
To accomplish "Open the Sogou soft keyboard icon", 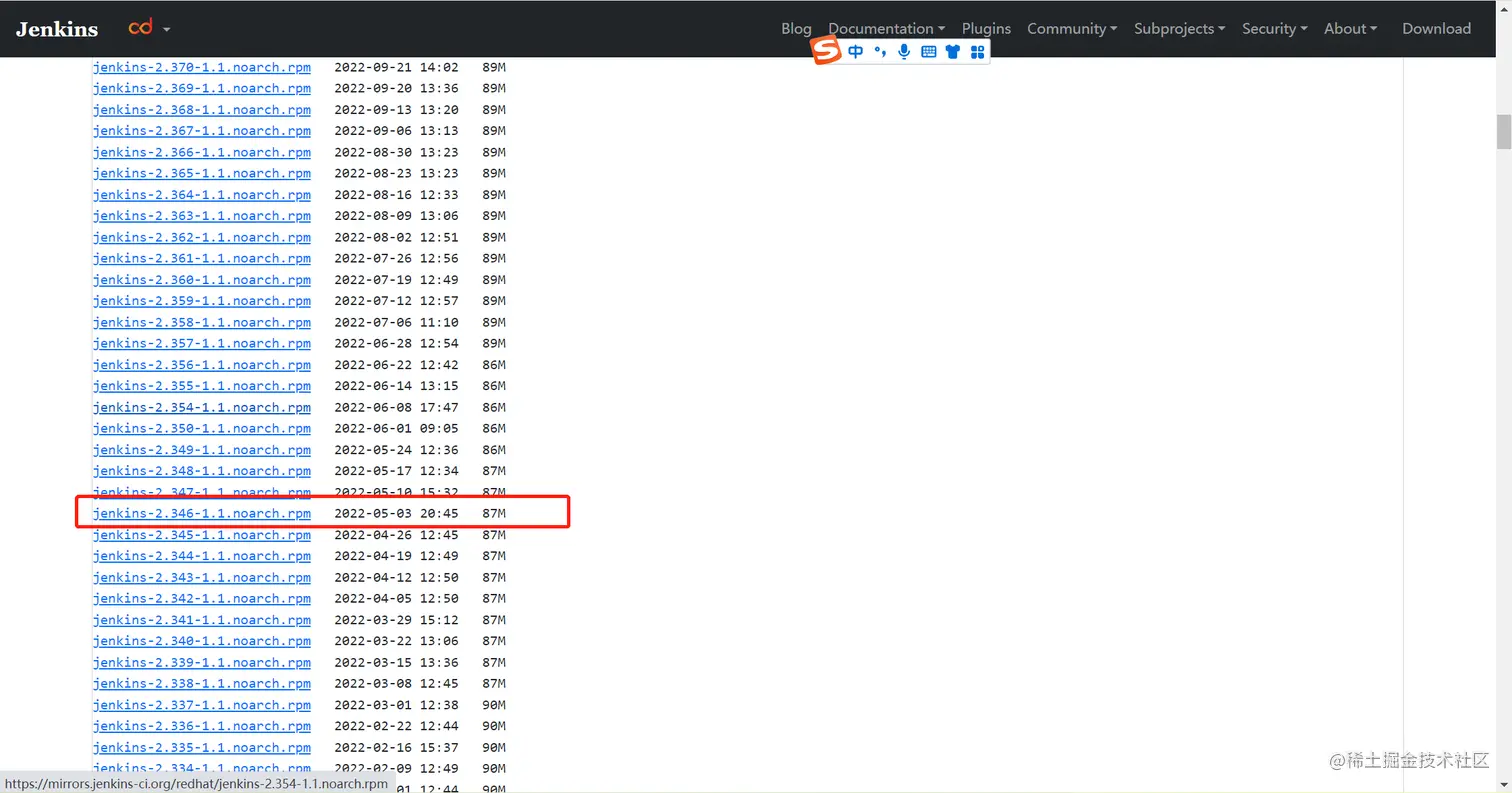I will point(928,52).
